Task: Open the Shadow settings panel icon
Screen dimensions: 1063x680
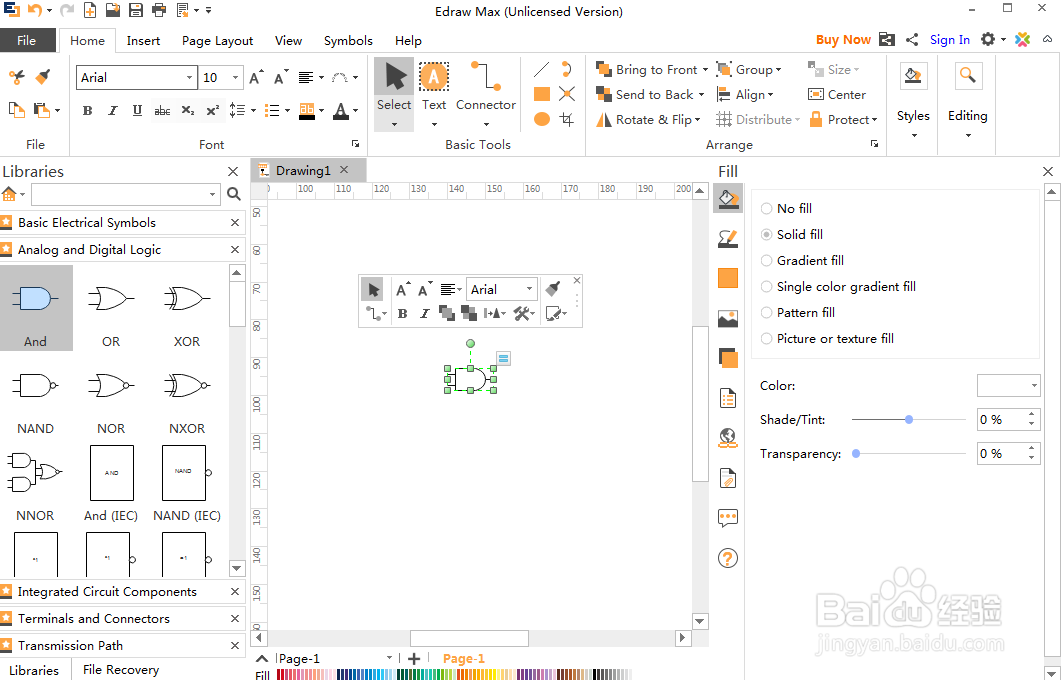Action: 727,358
